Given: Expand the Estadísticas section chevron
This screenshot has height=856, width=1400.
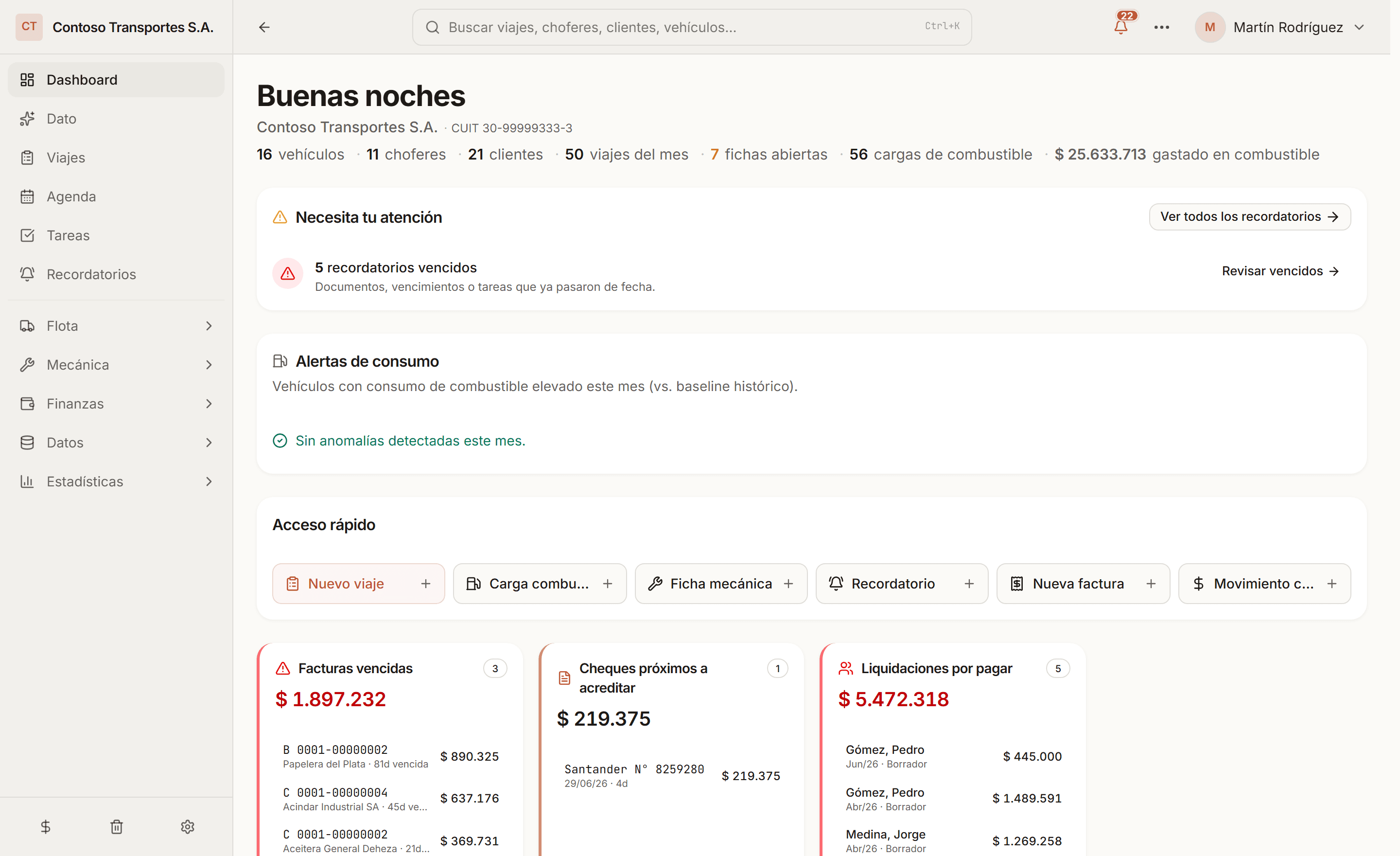Looking at the screenshot, I should (x=209, y=481).
